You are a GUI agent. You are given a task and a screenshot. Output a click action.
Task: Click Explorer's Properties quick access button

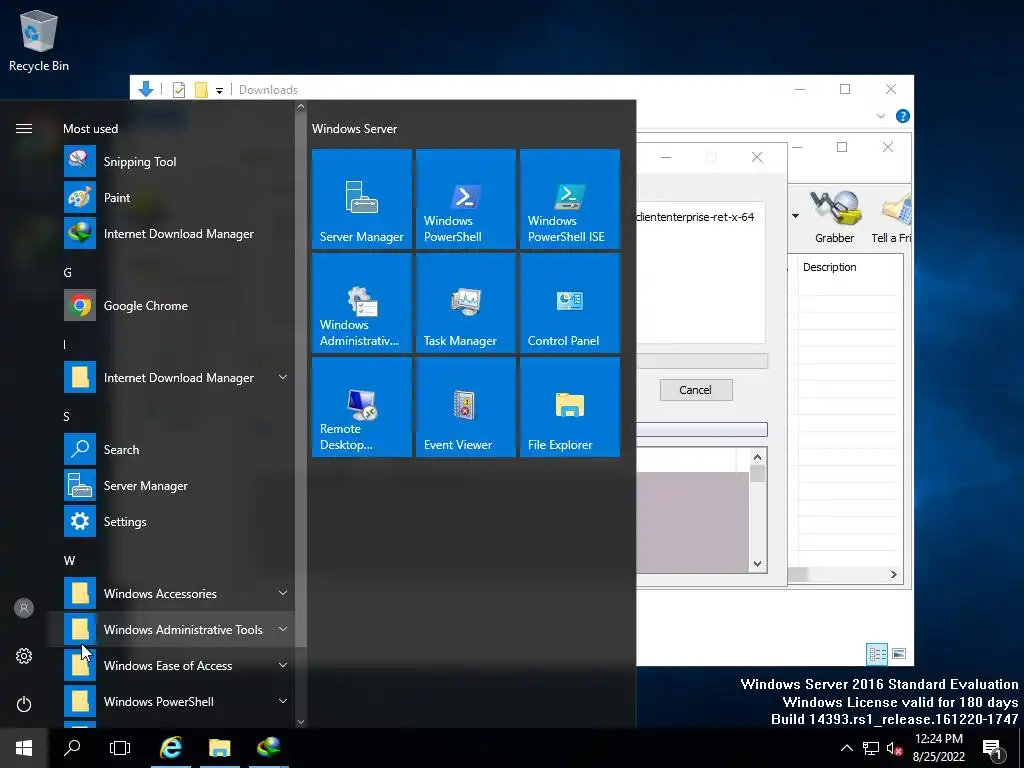178,89
